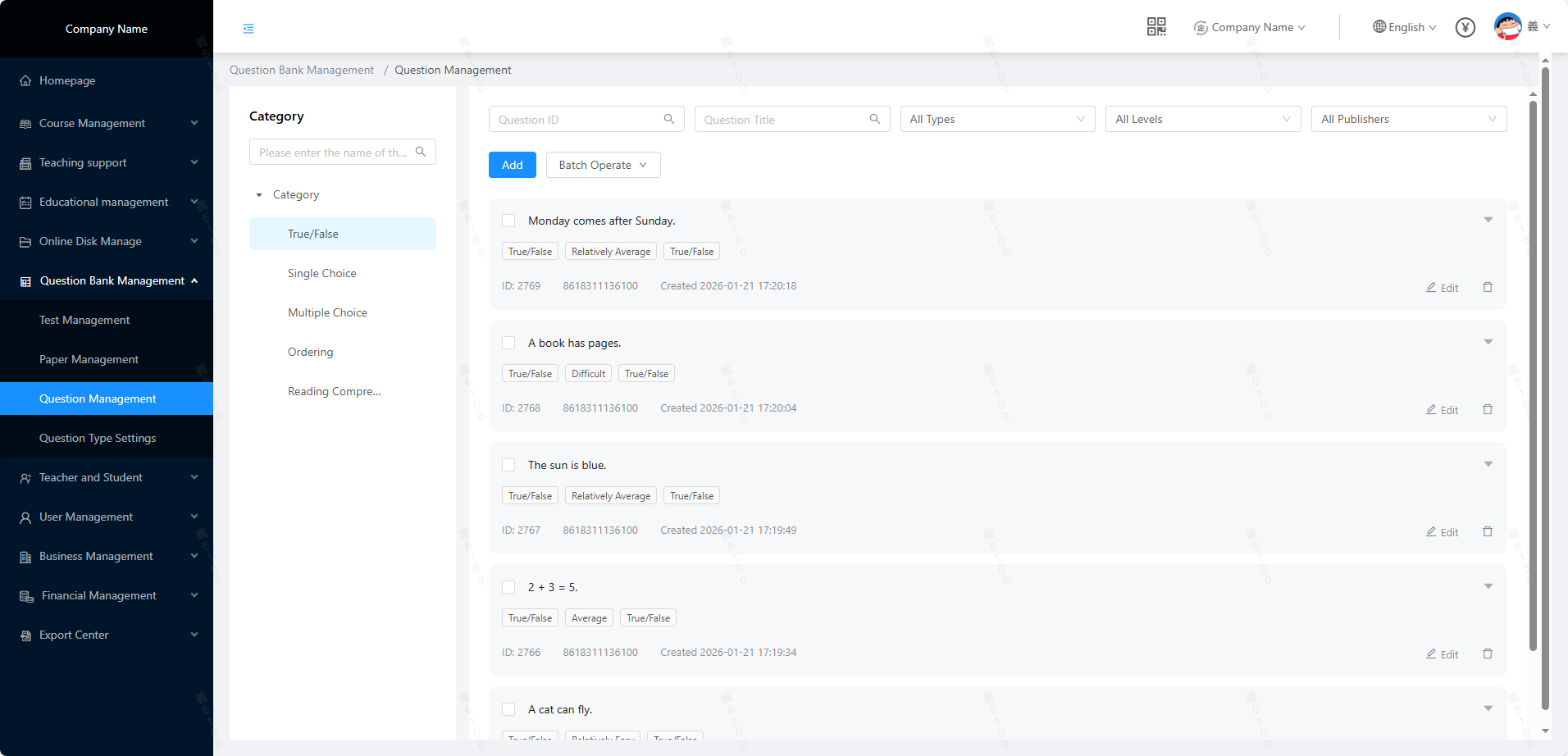Edit the question with ID 2768

click(x=1442, y=410)
